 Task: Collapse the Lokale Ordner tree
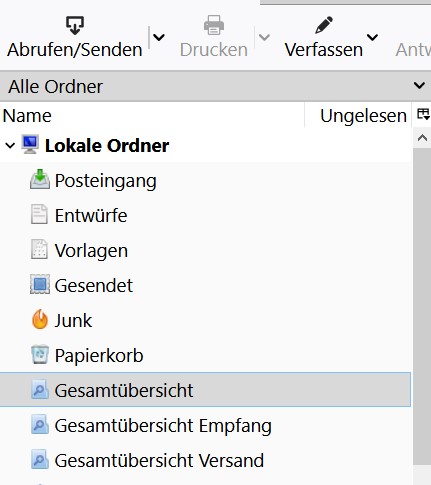(10, 146)
